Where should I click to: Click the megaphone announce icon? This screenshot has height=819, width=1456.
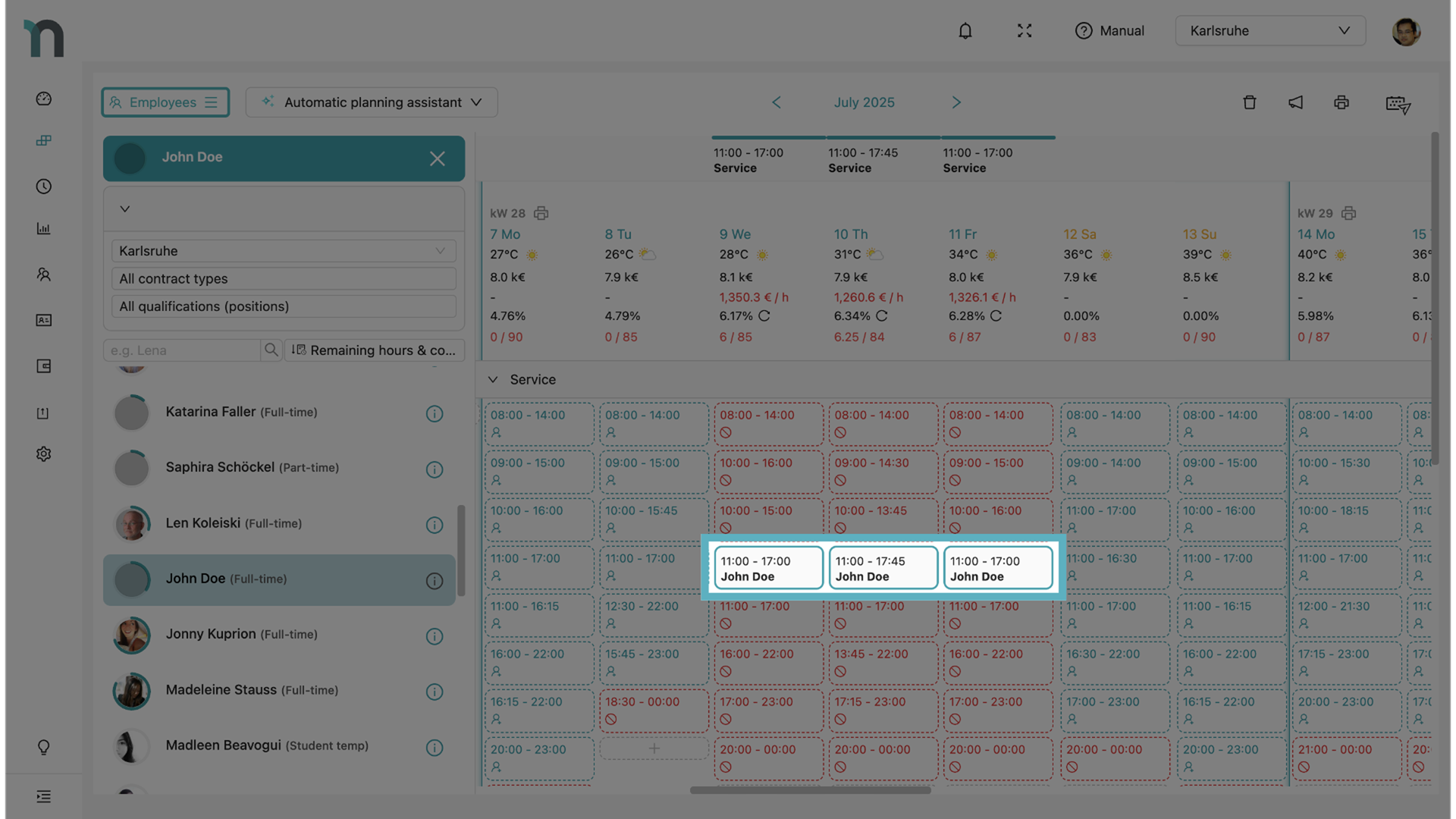coord(1295,102)
